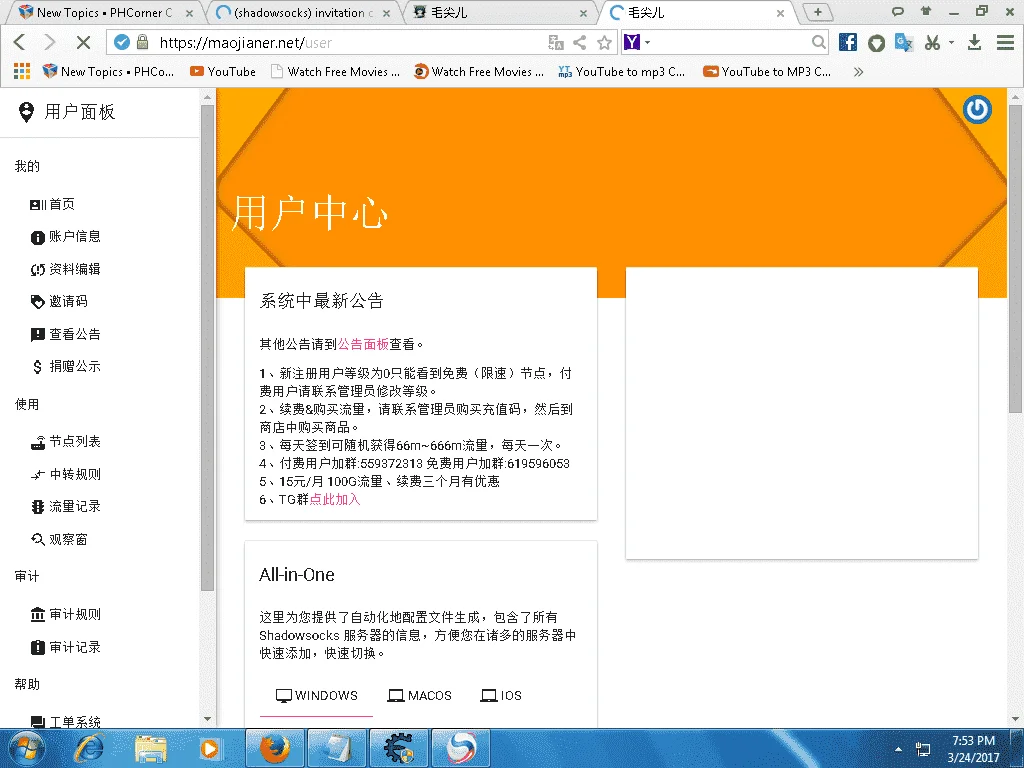
Task: Open 首页 in the sidebar
Action: coord(52,204)
